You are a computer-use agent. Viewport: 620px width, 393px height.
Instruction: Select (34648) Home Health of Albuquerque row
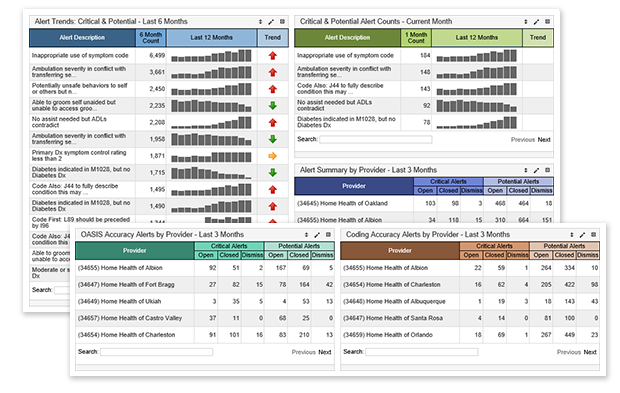[470, 301]
